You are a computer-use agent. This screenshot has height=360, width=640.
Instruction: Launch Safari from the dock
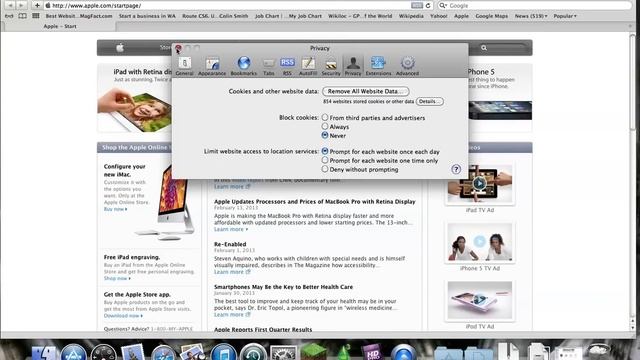(163, 353)
